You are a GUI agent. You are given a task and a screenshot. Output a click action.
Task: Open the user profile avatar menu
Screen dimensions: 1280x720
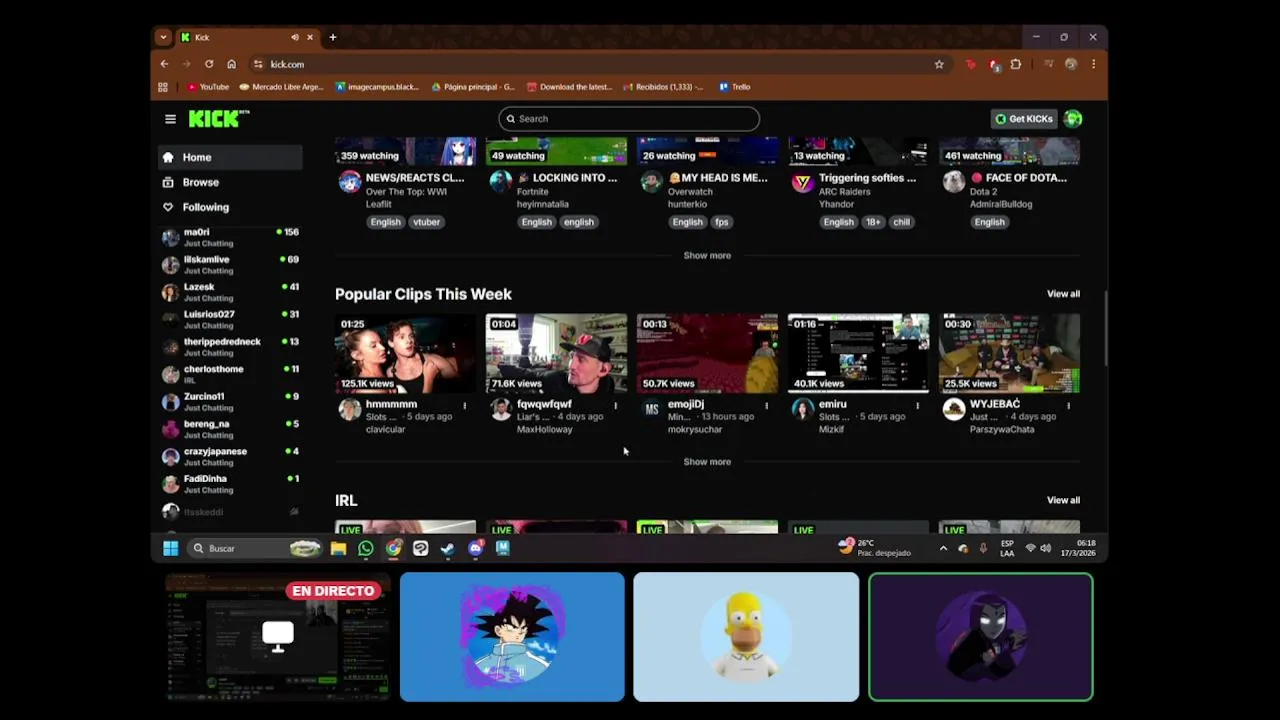(x=1073, y=119)
